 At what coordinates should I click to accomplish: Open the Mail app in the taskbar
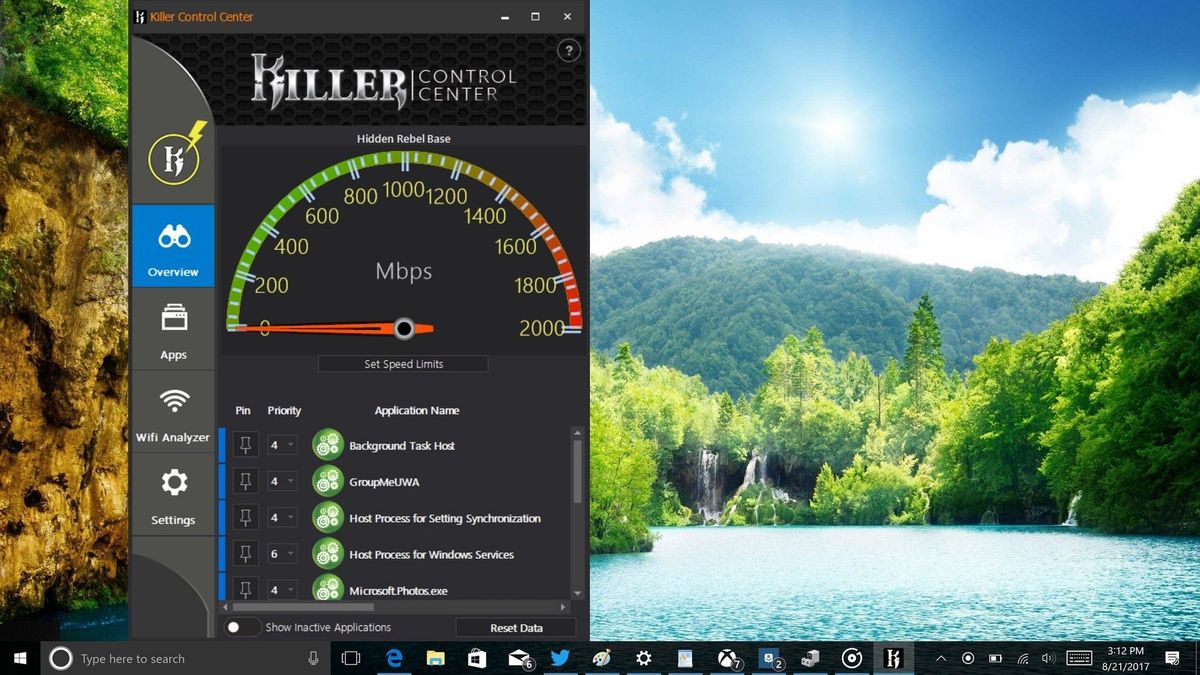519,658
